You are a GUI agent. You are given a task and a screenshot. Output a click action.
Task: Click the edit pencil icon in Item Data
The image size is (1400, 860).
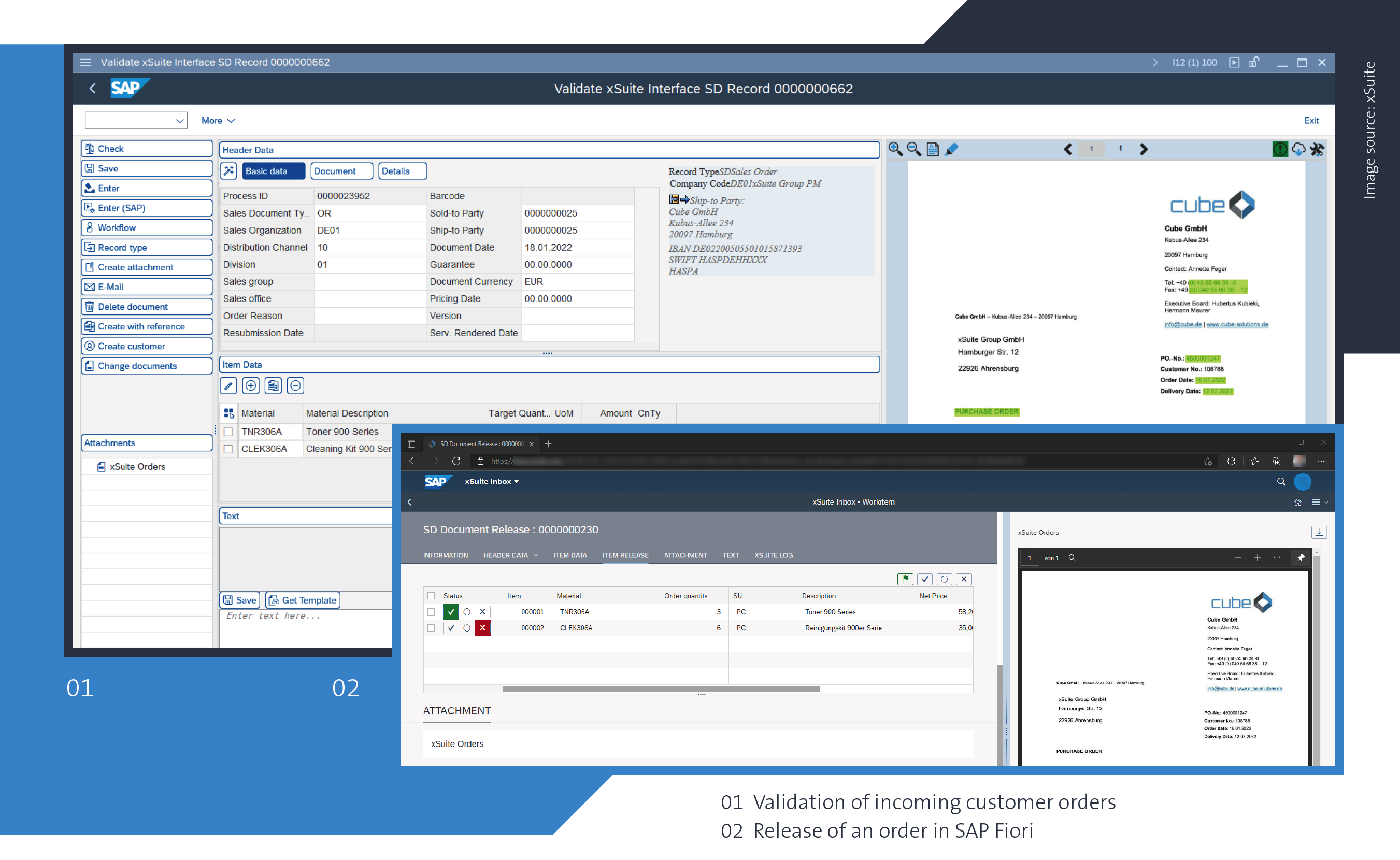click(x=228, y=385)
